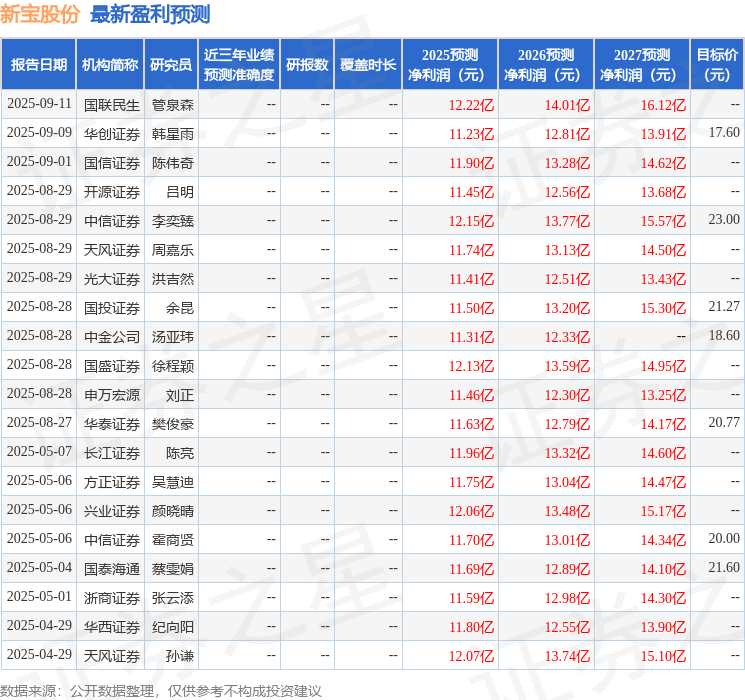
Task: Click analyst name 吴慧迪
Action: click(172, 481)
